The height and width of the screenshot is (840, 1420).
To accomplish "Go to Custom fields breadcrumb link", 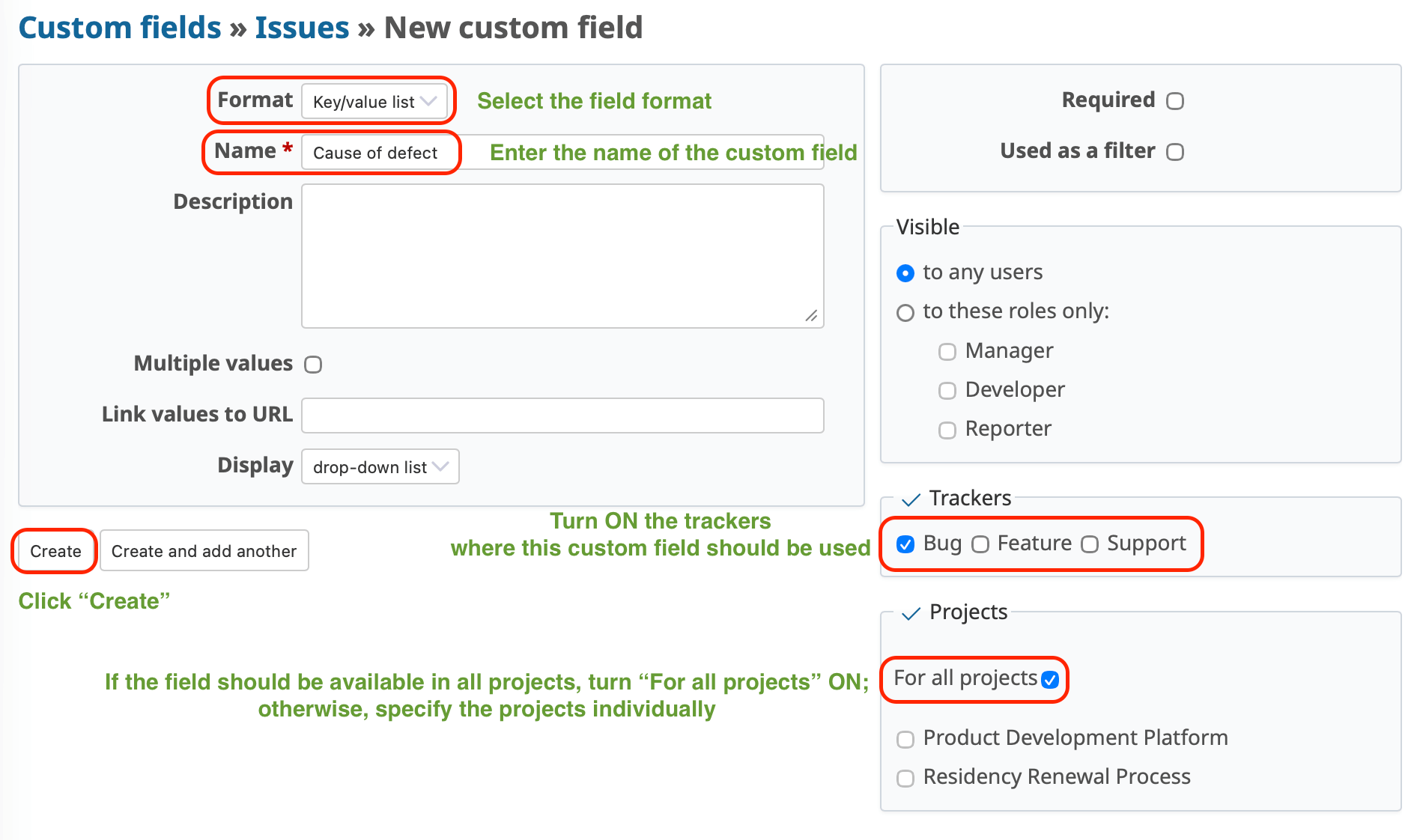I will pyautogui.click(x=120, y=28).
